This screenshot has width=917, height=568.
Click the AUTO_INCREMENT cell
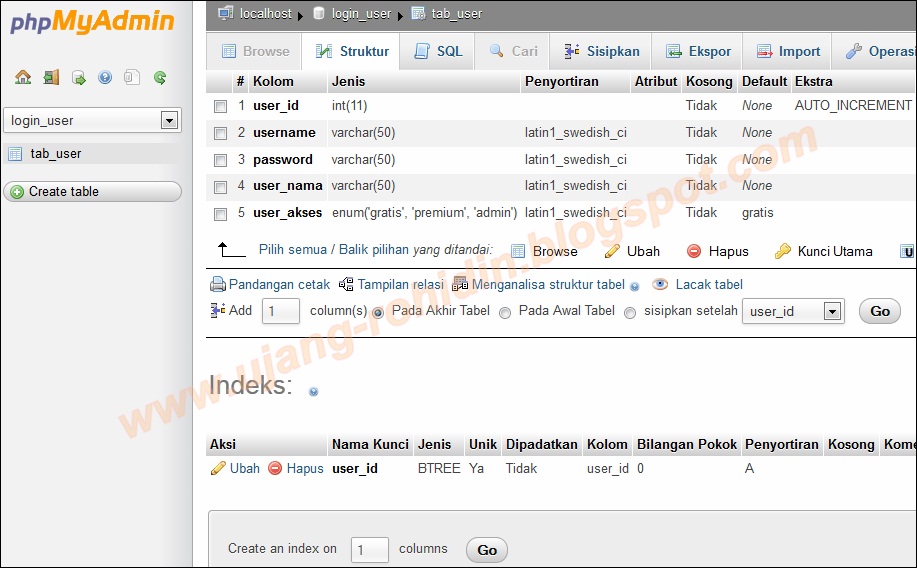click(x=853, y=105)
